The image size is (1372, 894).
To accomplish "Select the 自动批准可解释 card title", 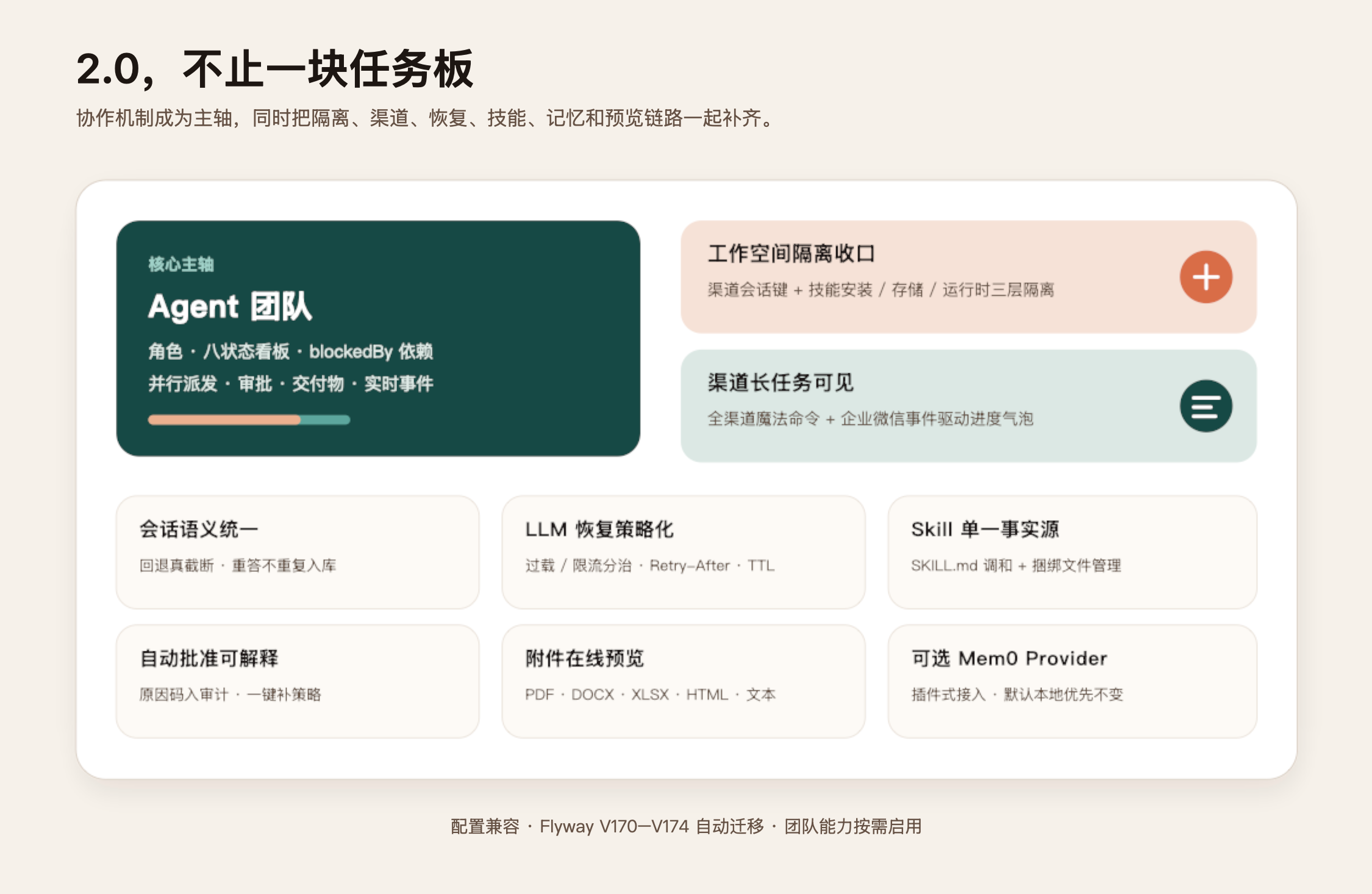I will [x=209, y=658].
